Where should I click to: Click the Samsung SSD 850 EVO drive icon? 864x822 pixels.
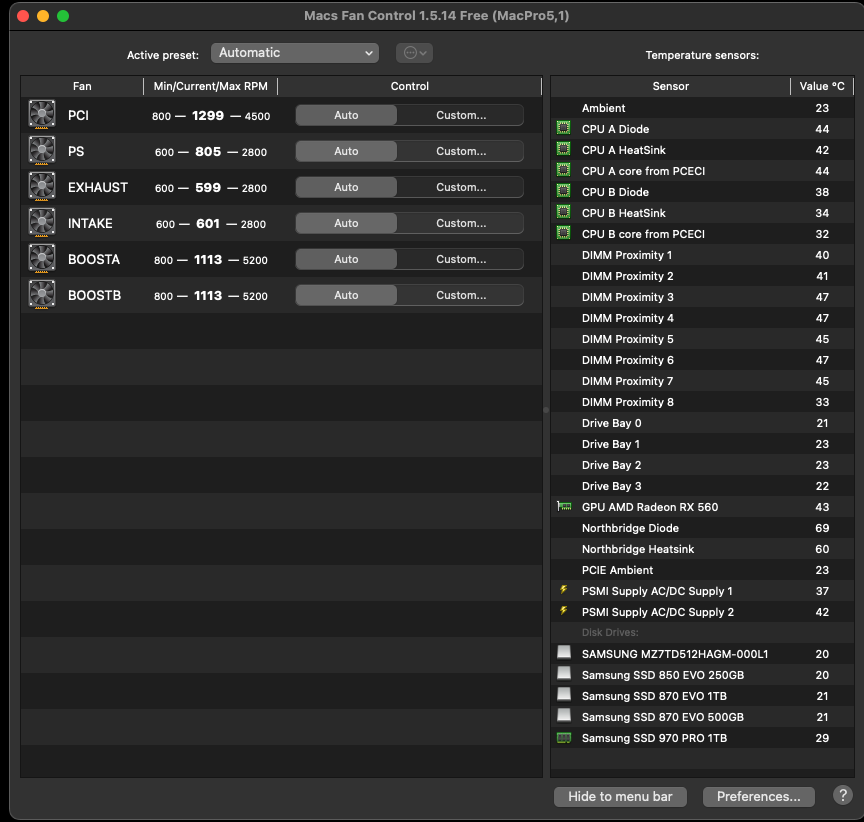click(564, 673)
